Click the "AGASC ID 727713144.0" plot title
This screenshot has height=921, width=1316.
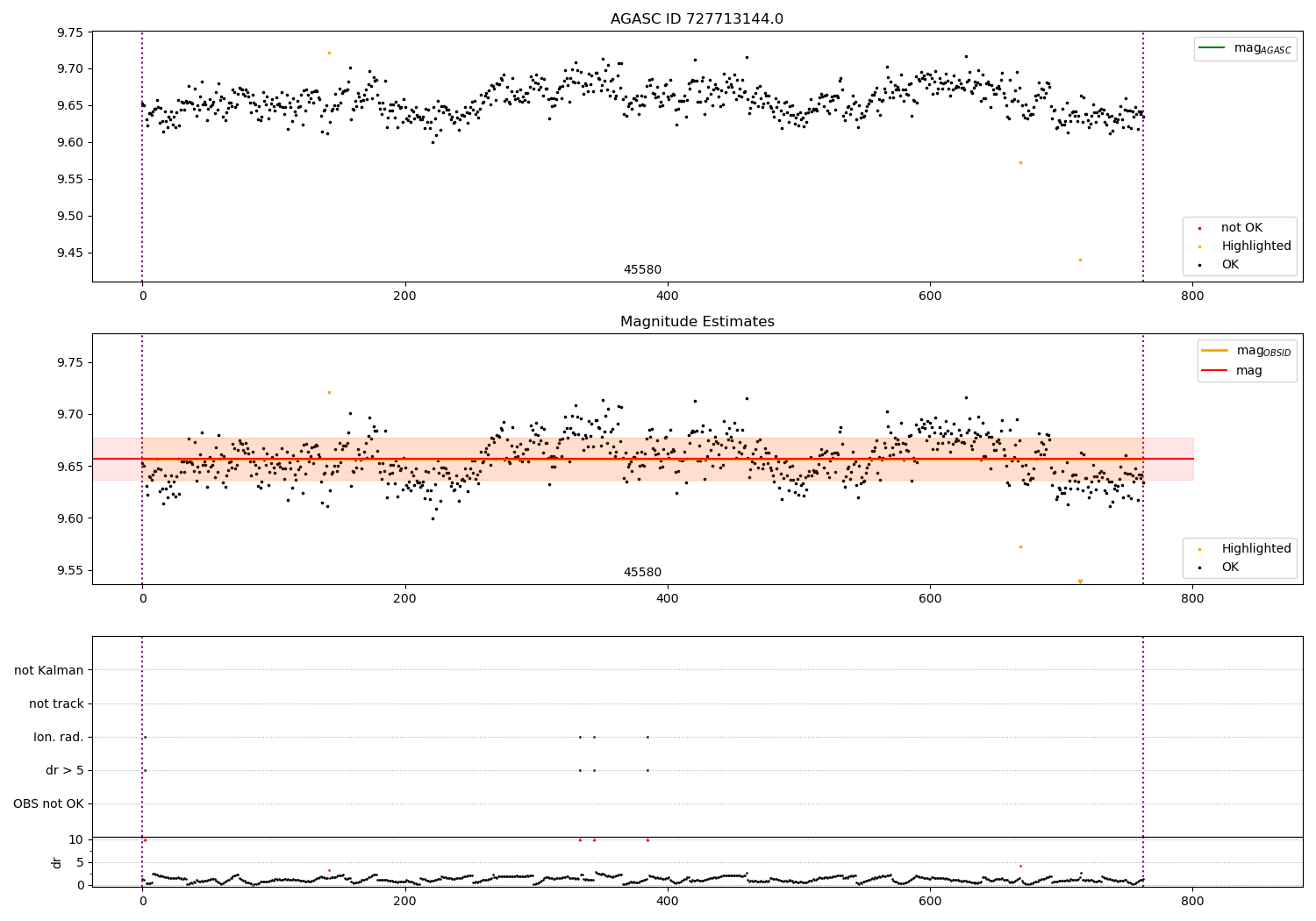(x=697, y=19)
